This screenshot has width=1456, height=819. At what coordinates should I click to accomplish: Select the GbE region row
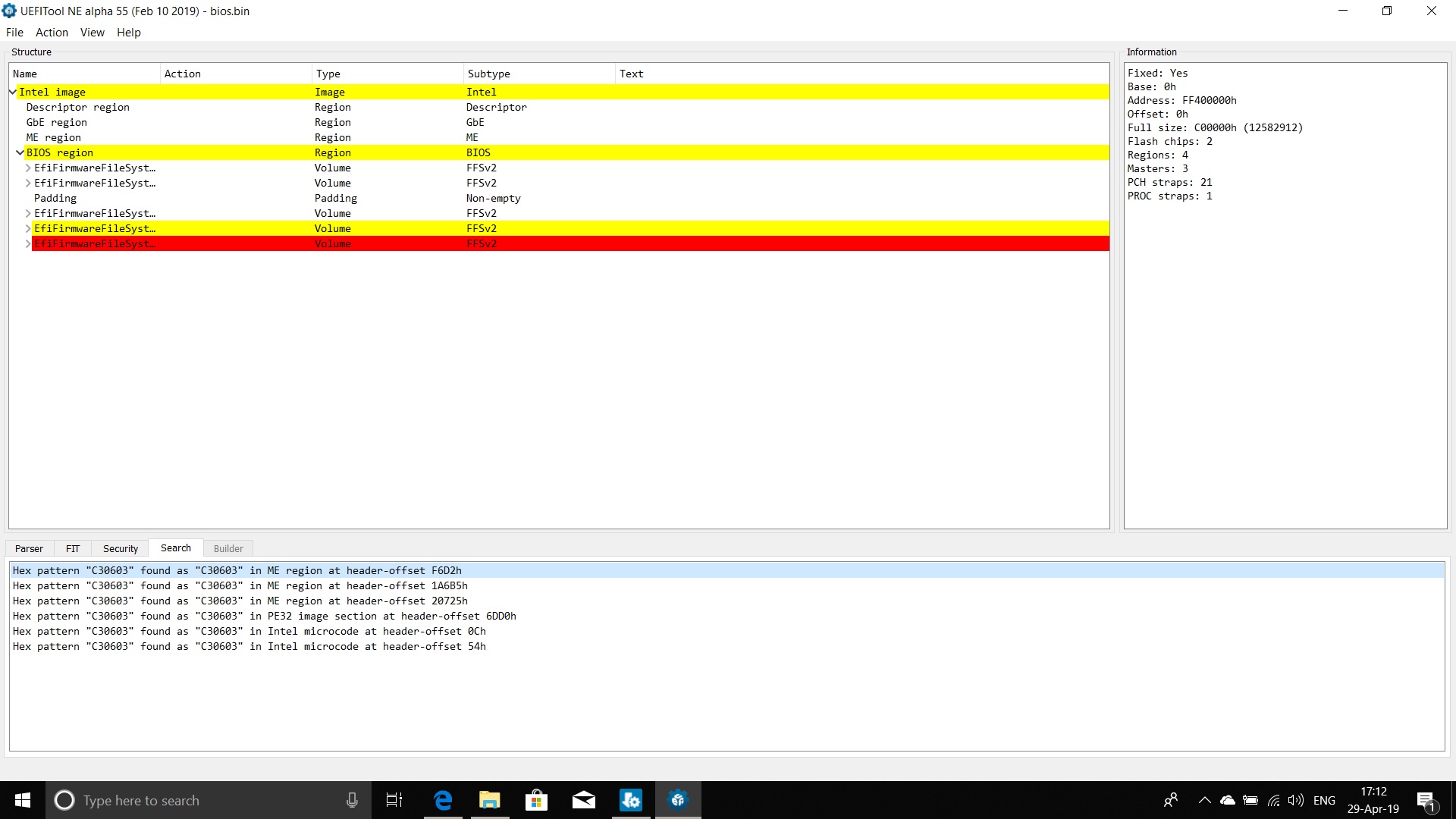click(x=559, y=122)
